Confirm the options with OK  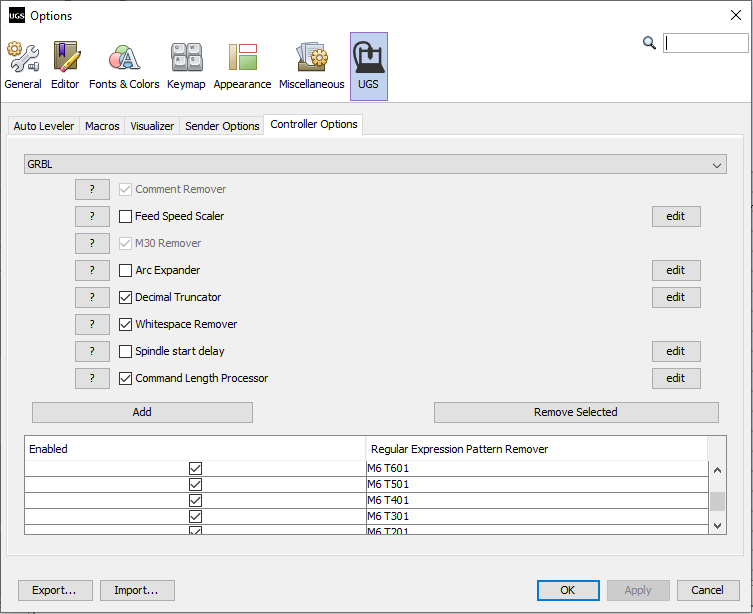pyautogui.click(x=568, y=590)
